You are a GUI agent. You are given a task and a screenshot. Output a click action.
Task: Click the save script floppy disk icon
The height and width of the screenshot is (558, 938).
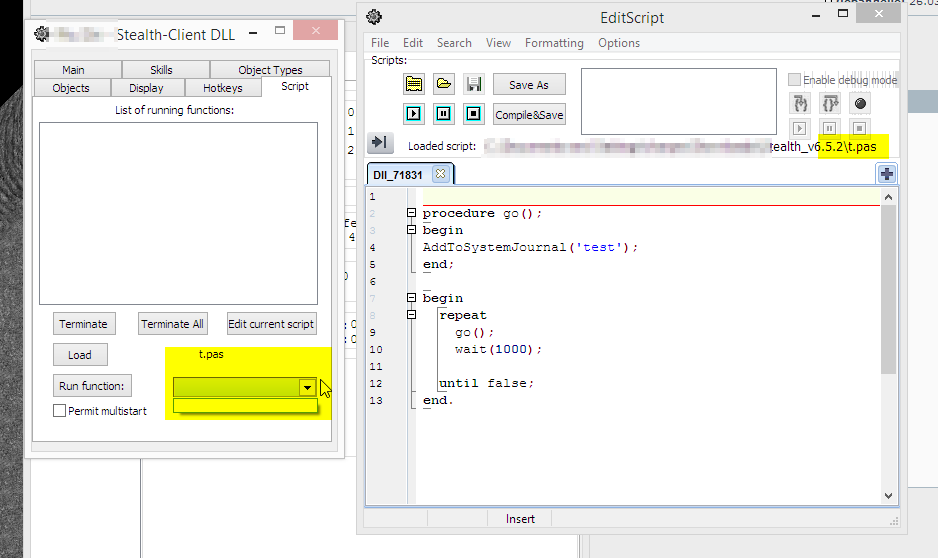(x=474, y=85)
